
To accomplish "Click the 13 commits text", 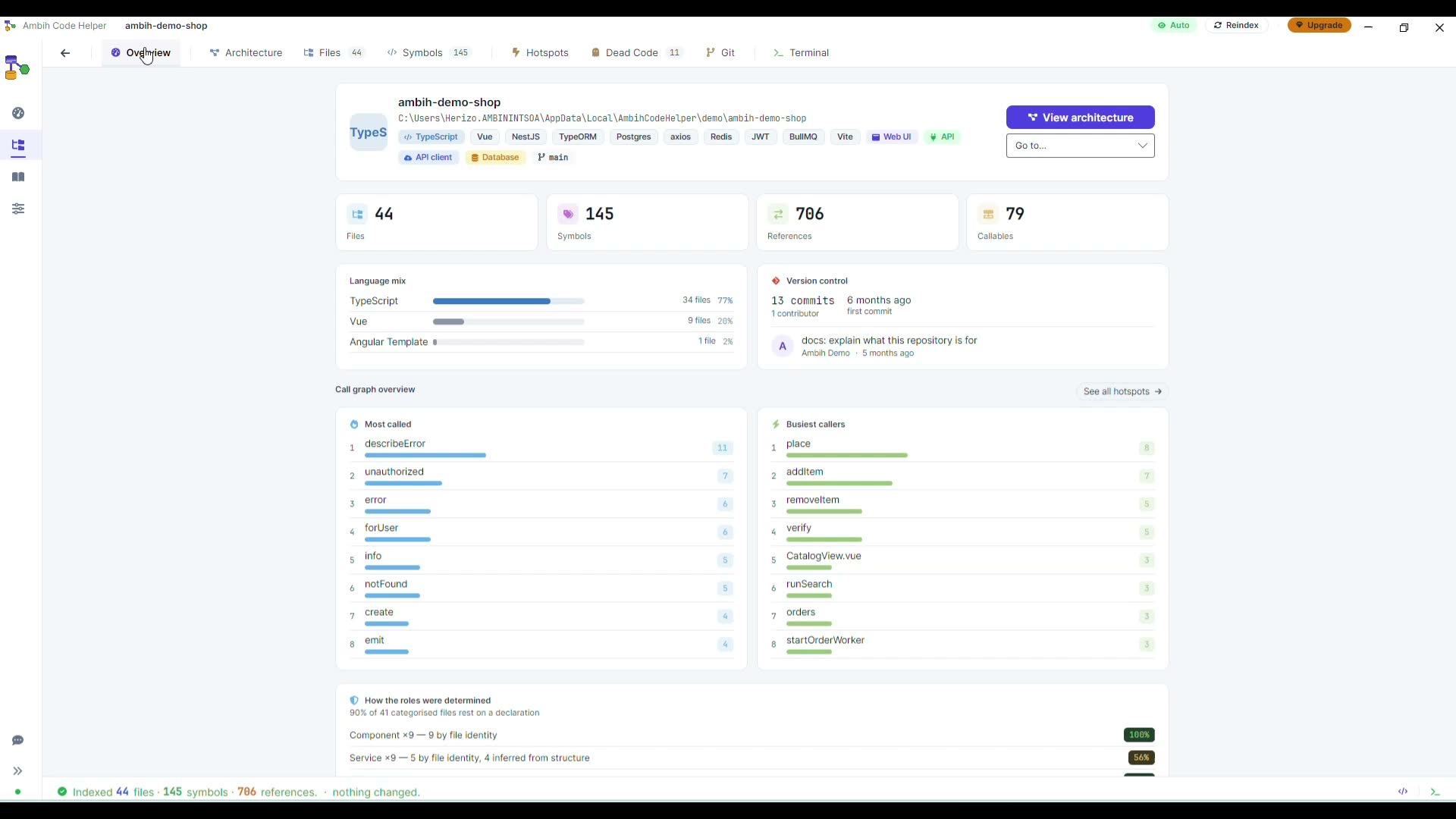I will 802,301.
